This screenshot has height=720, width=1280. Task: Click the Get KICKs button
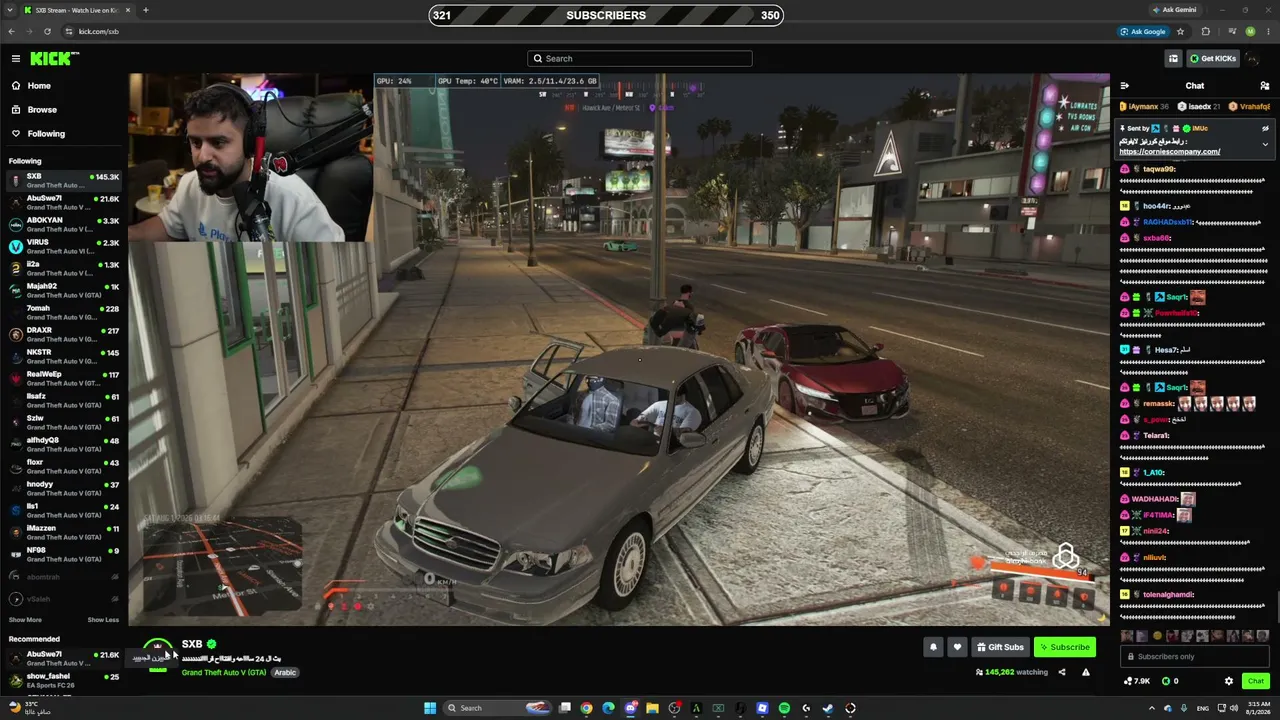(x=1213, y=59)
